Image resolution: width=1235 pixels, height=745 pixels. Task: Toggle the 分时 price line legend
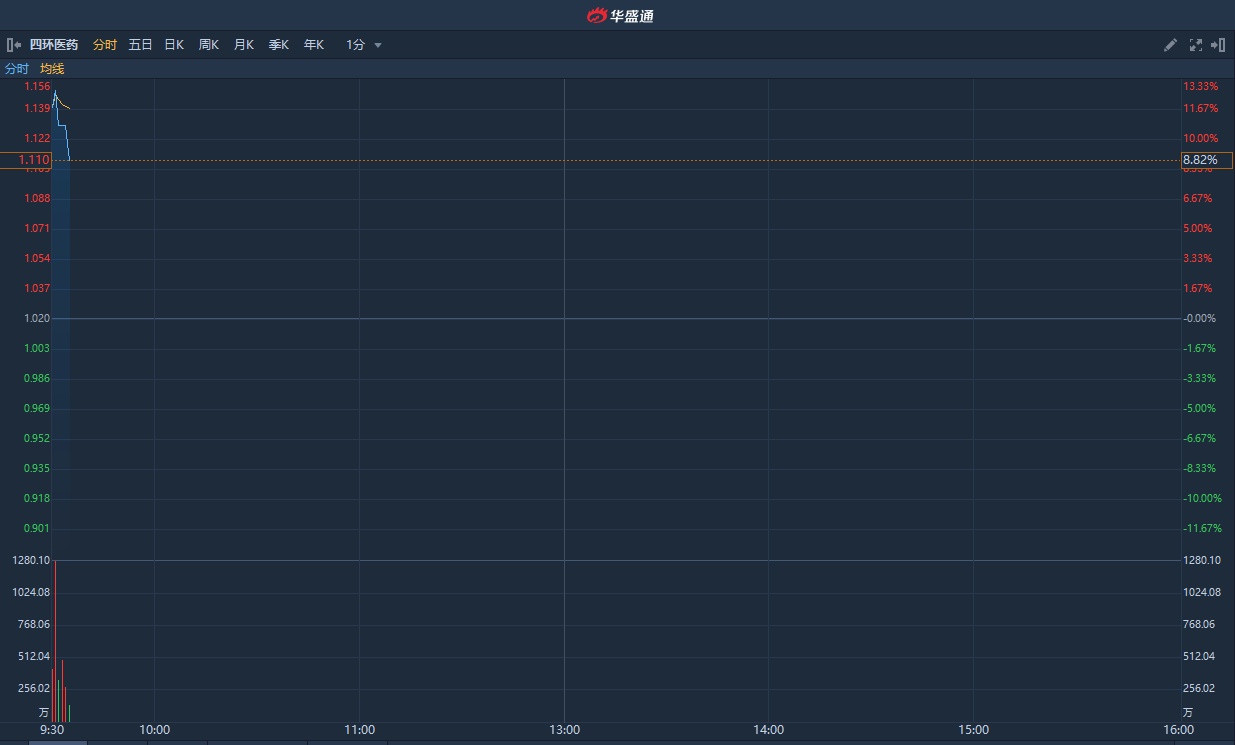coord(17,69)
